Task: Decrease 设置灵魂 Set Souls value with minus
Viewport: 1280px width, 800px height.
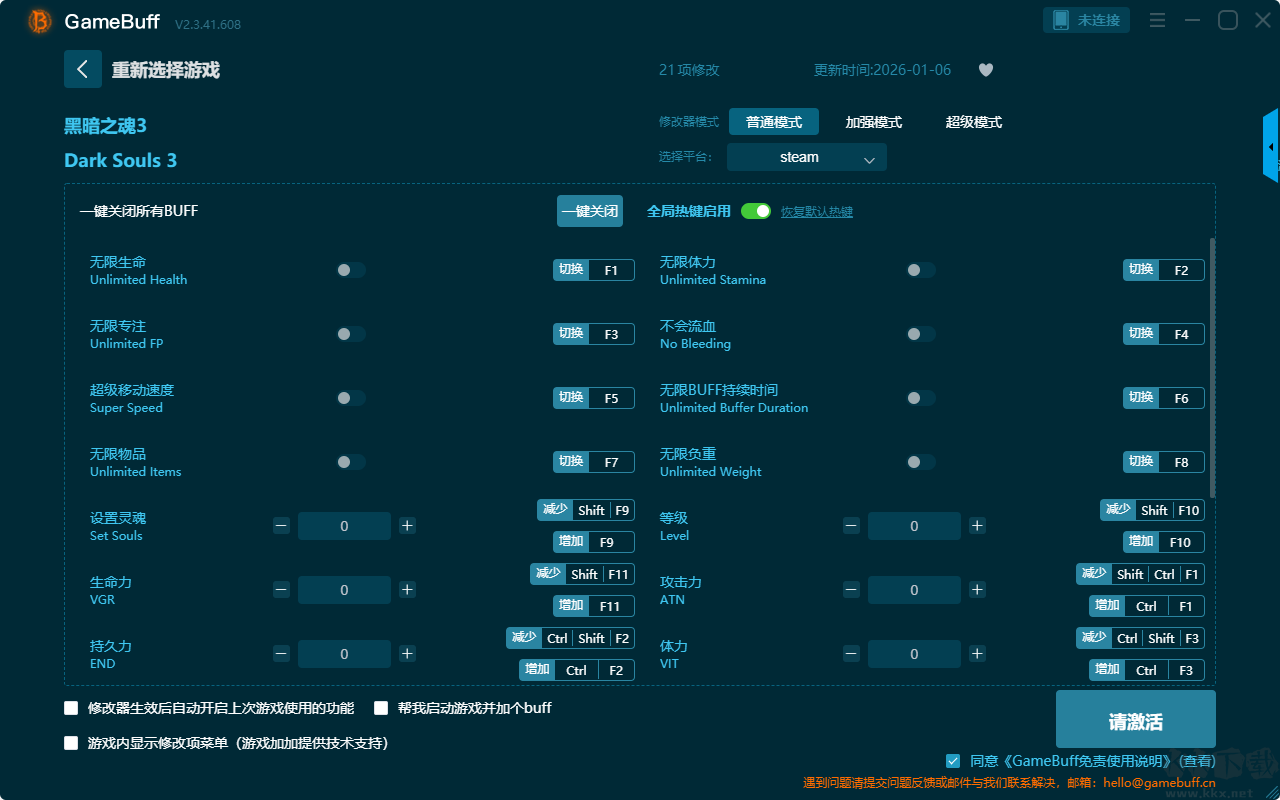Action: click(x=281, y=526)
